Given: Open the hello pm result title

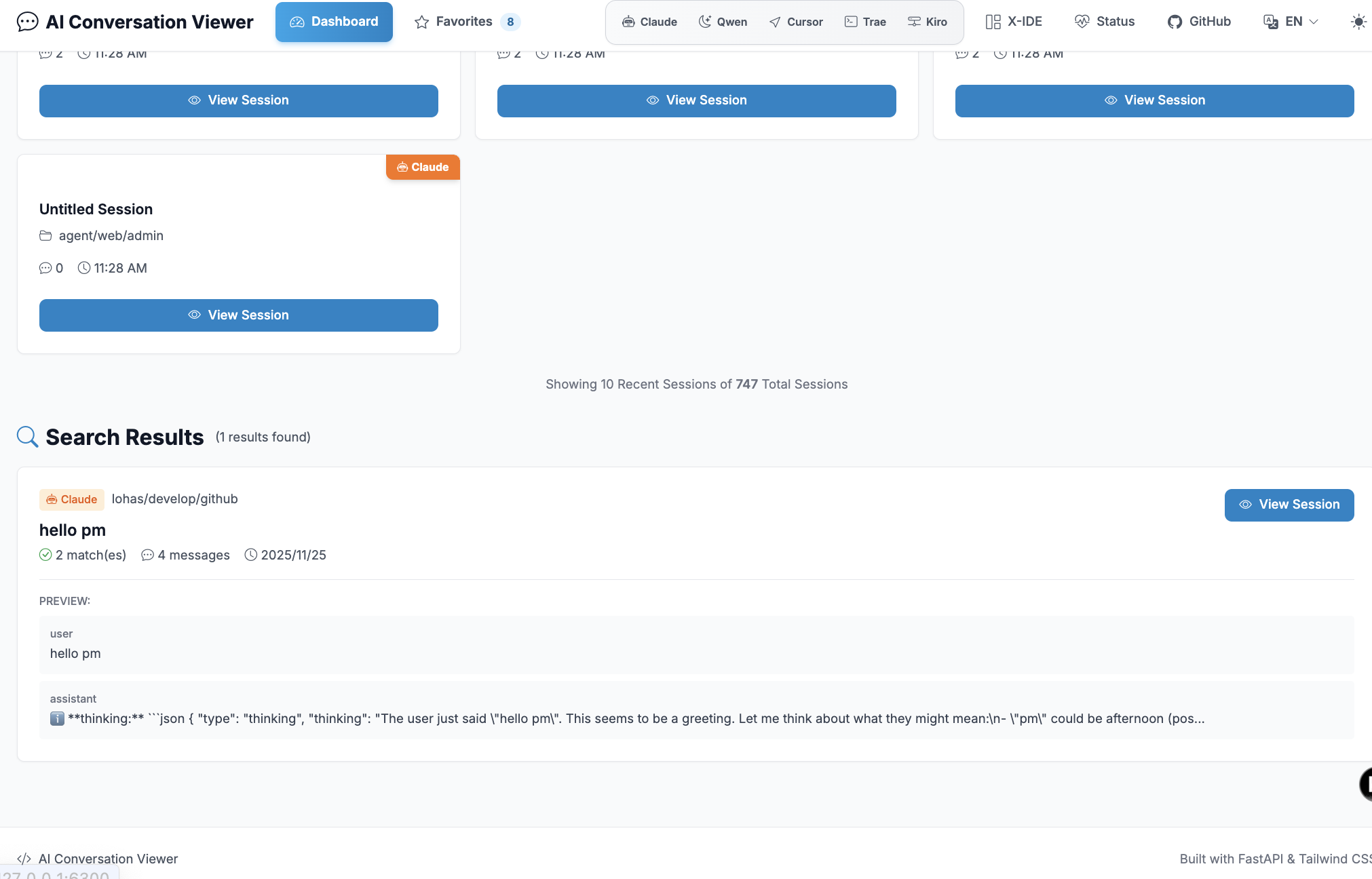Looking at the screenshot, I should tap(73, 530).
